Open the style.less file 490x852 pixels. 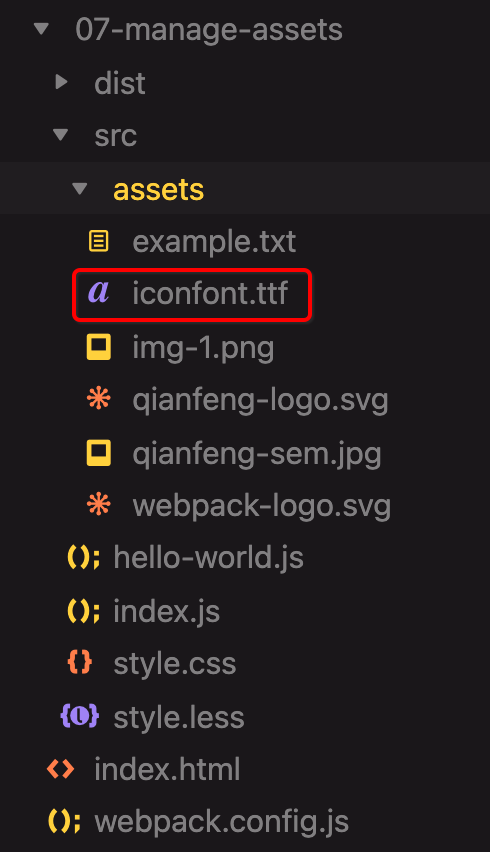pyautogui.click(x=179, y=717)
